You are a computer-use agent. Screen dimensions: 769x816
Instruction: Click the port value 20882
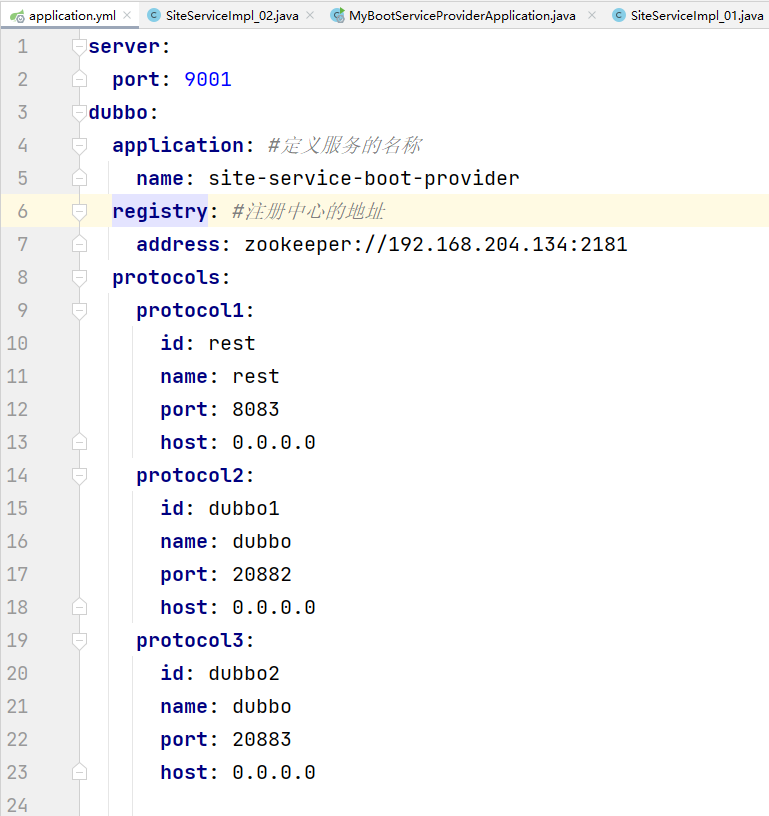pyautogui.click(x=262, y=575)
